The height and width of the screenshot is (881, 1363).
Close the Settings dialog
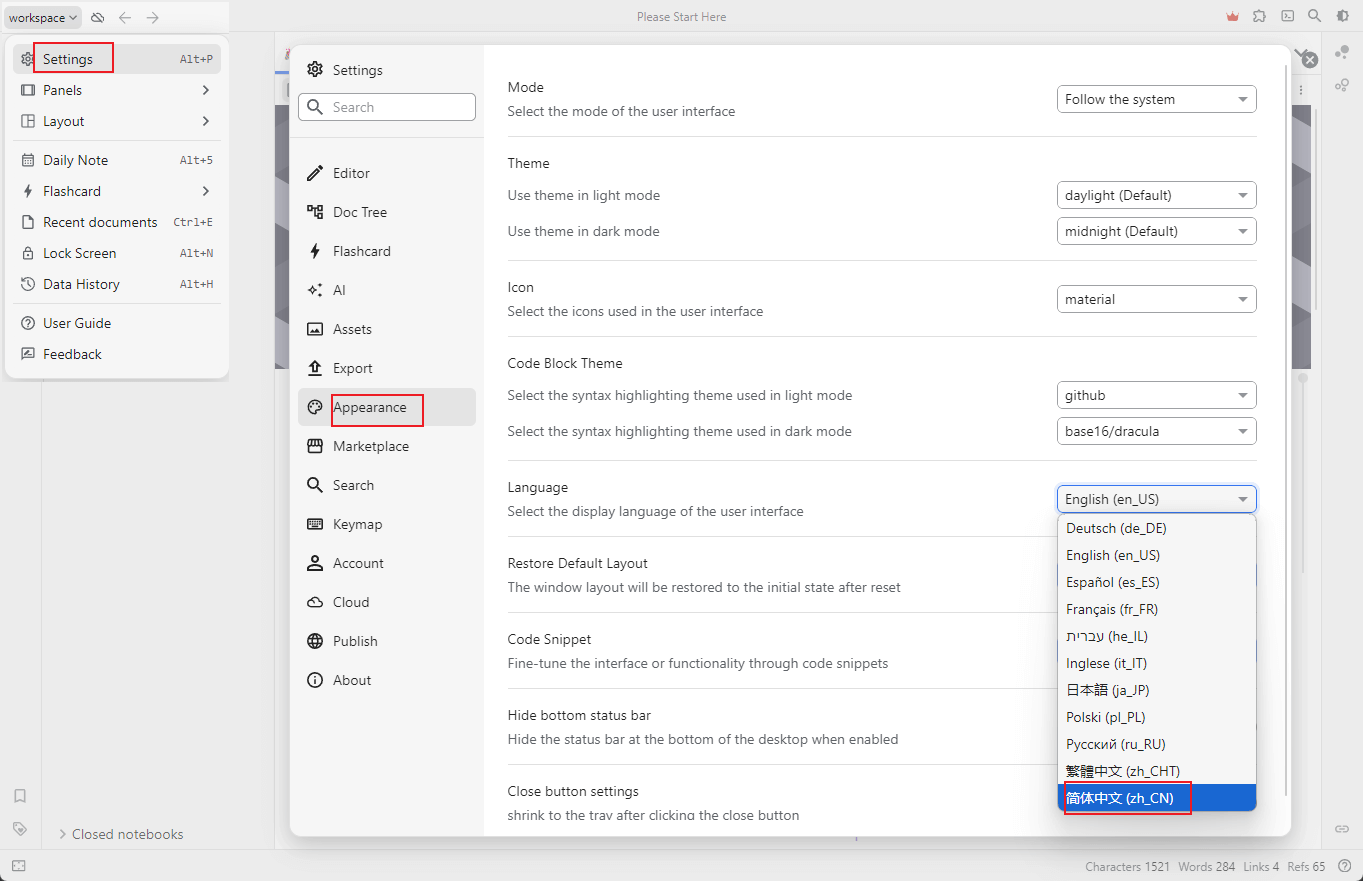(x=1310, y=60)
